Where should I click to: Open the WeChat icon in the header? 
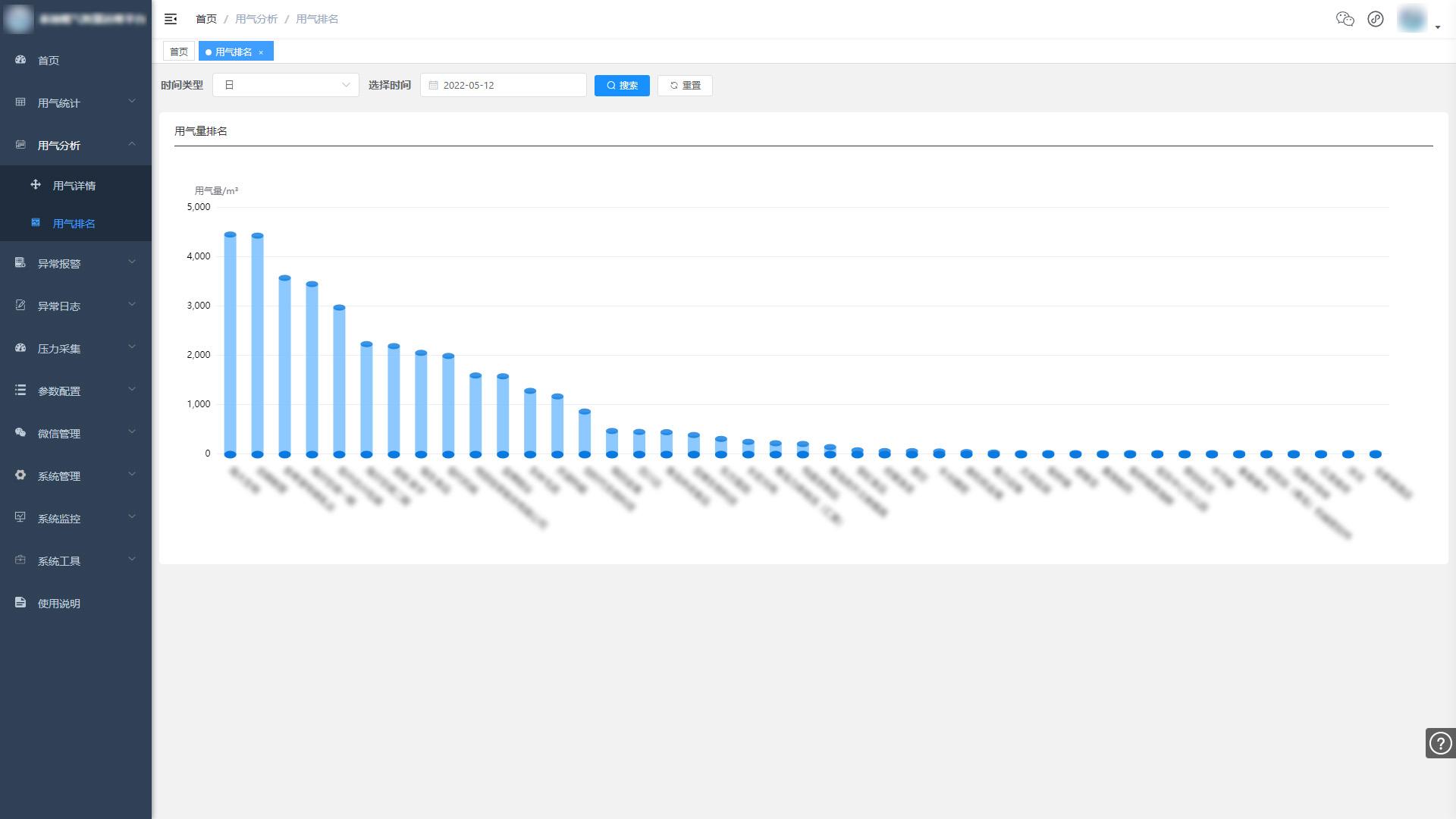click(x=1345, y=19)
